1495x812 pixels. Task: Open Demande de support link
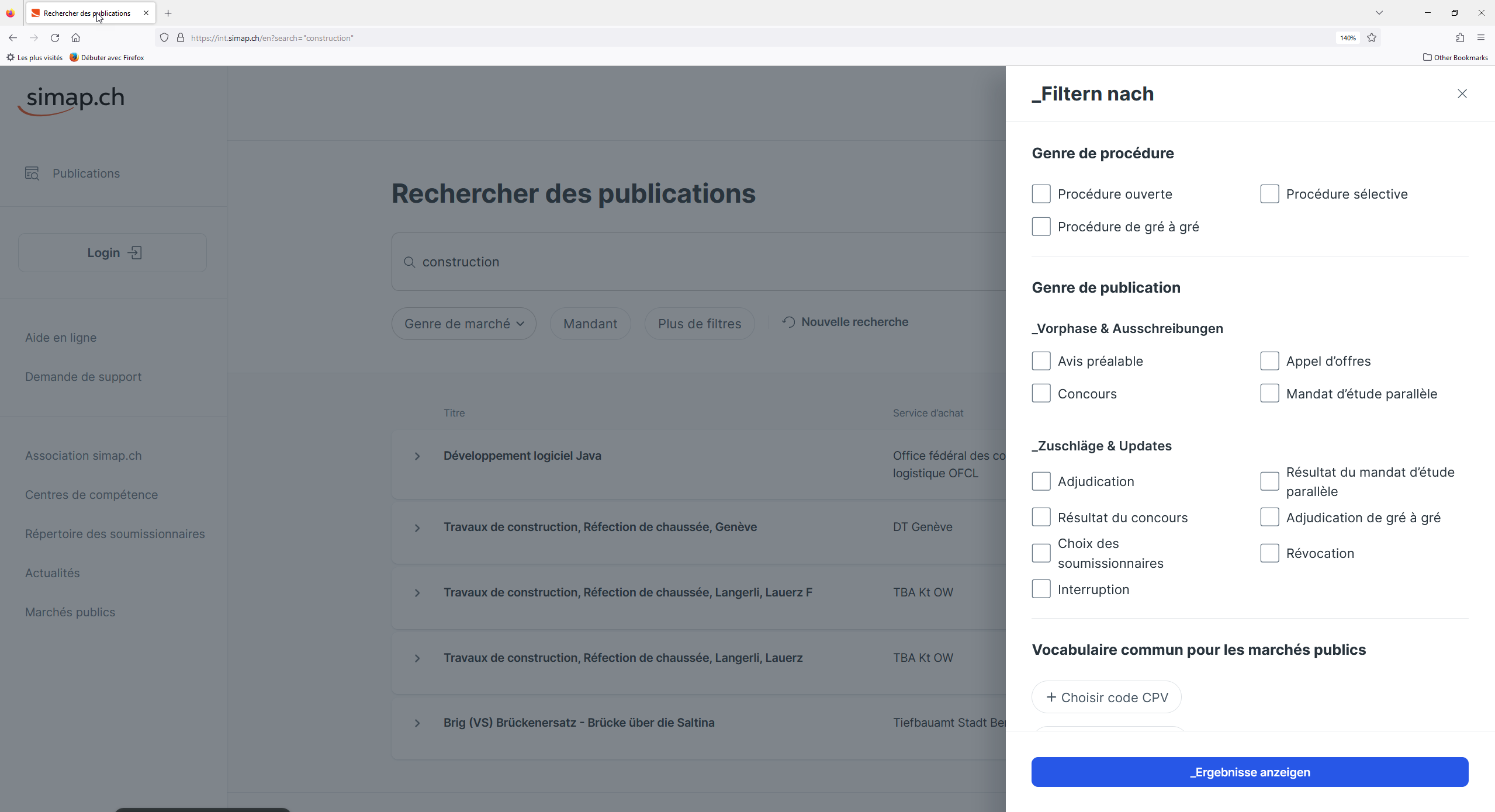pos(83,377)
